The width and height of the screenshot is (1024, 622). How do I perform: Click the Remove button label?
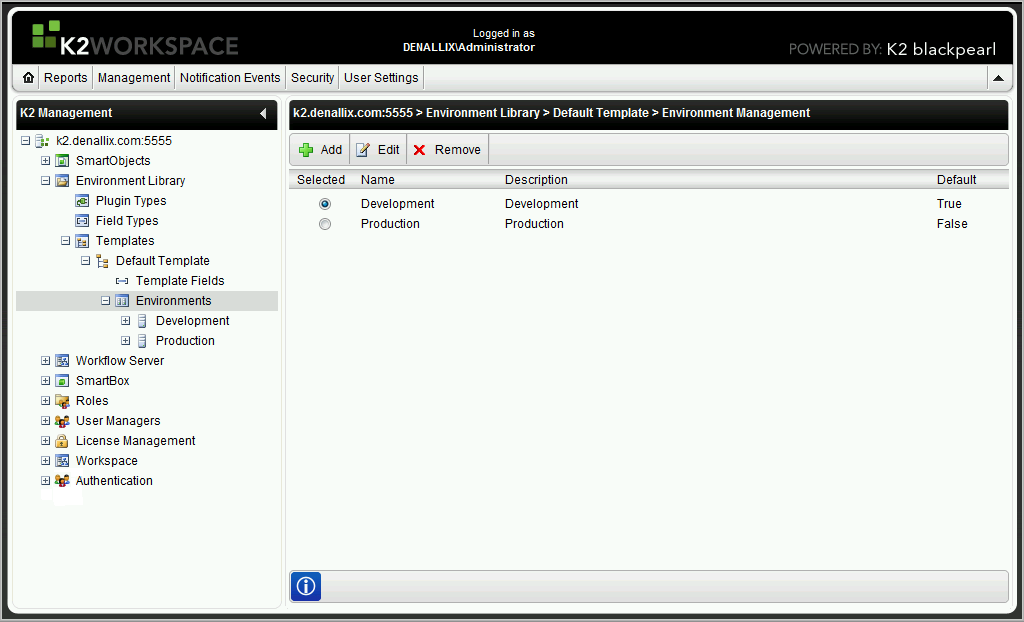(x=458, y=150)
